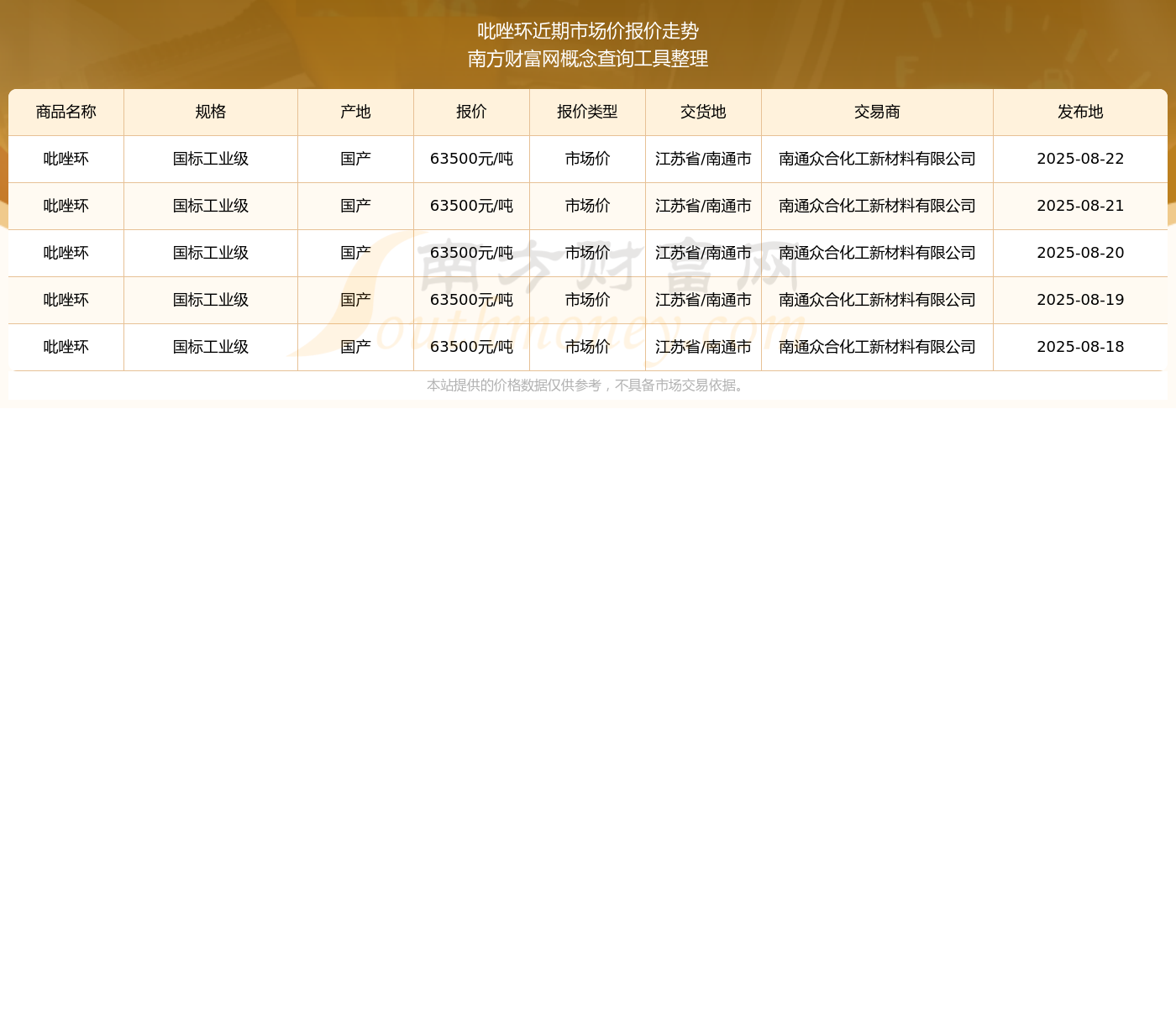The height and width of the screenshot is (1012, 1176).
Task: Click 吡唑环 in the 2025-08-19 row
Action: (x=66, y=300)
